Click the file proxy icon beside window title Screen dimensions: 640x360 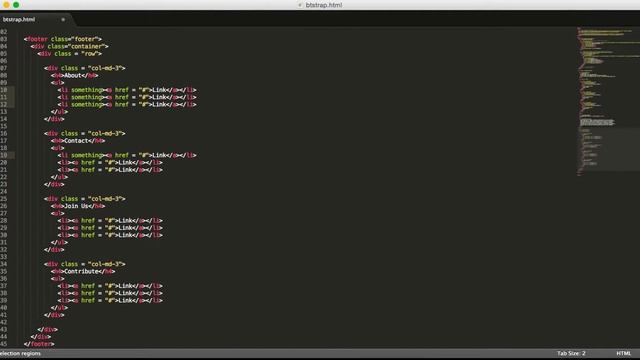coord(300,5)
